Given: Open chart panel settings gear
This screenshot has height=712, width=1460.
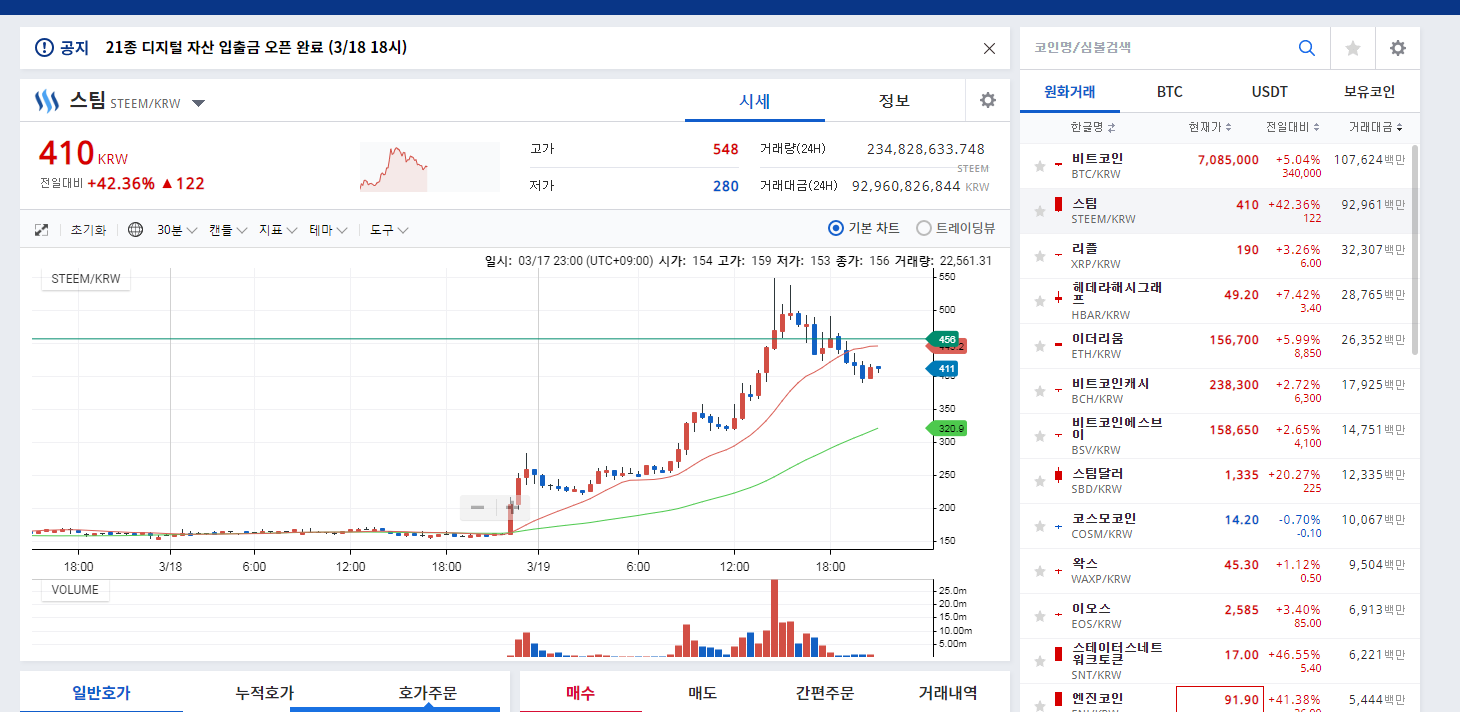Looking at the screenshot, I should tap(988, 100).
